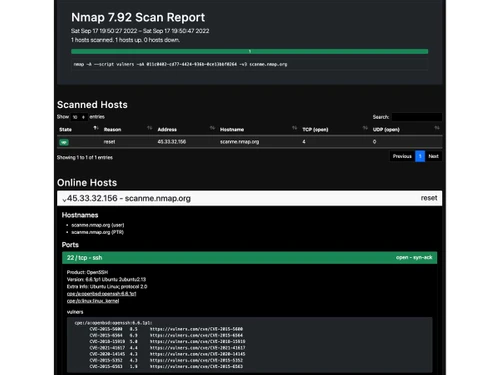Click the Nmap 7.92 Scan Report title
Image resolution: width=500 pixels, height=375 pixels.
click(x=138, y=17)
